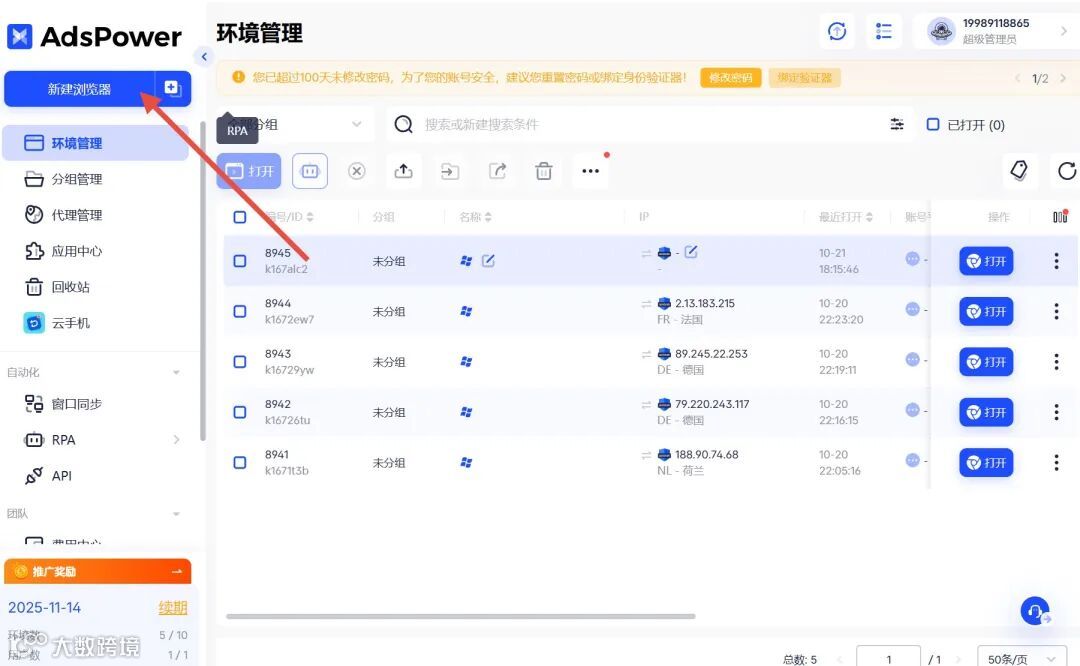Click the 修改密码 button in the notice

[x=731, y=78]
